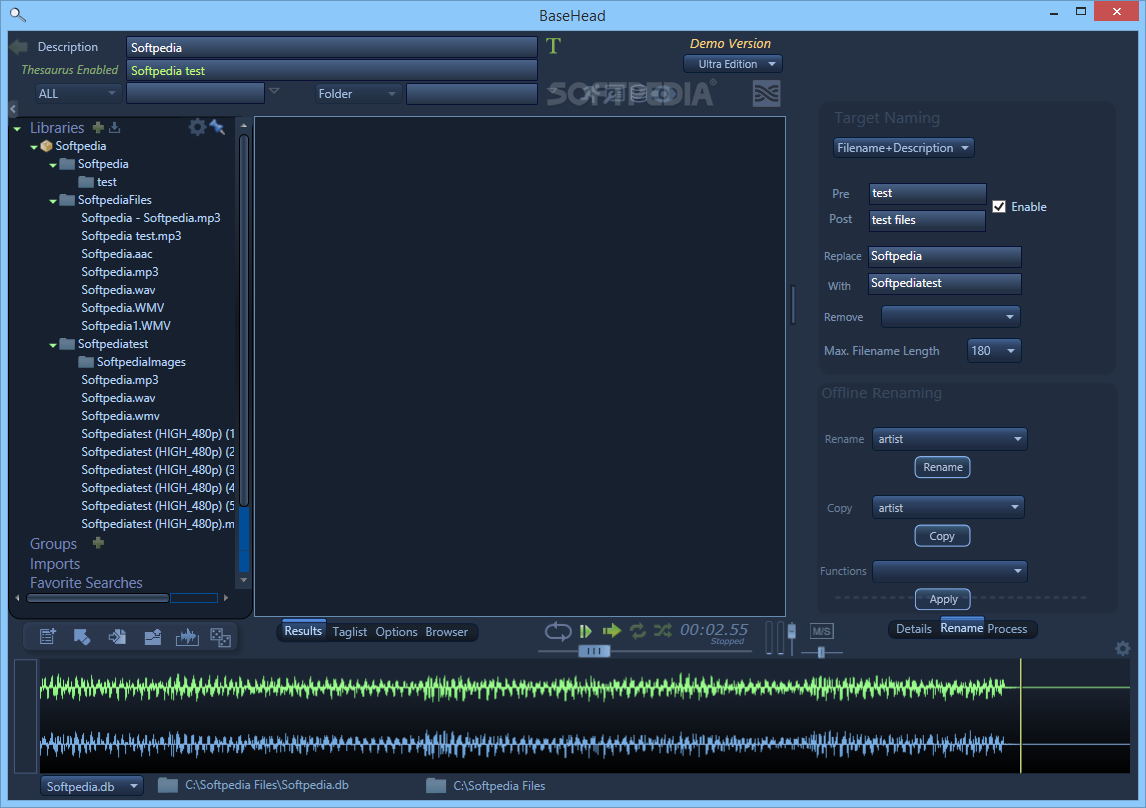
Task: Switch to the Results tab
Action: (303, 630)
